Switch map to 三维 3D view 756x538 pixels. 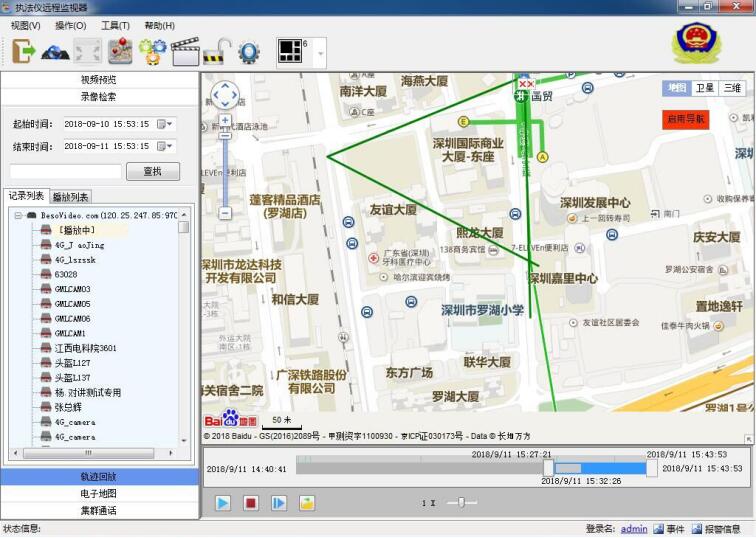point(732,88)
